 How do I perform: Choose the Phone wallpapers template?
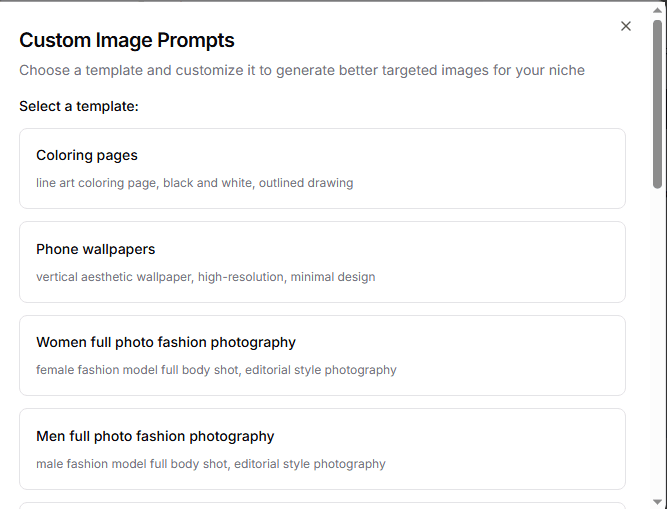click(322, 262)
